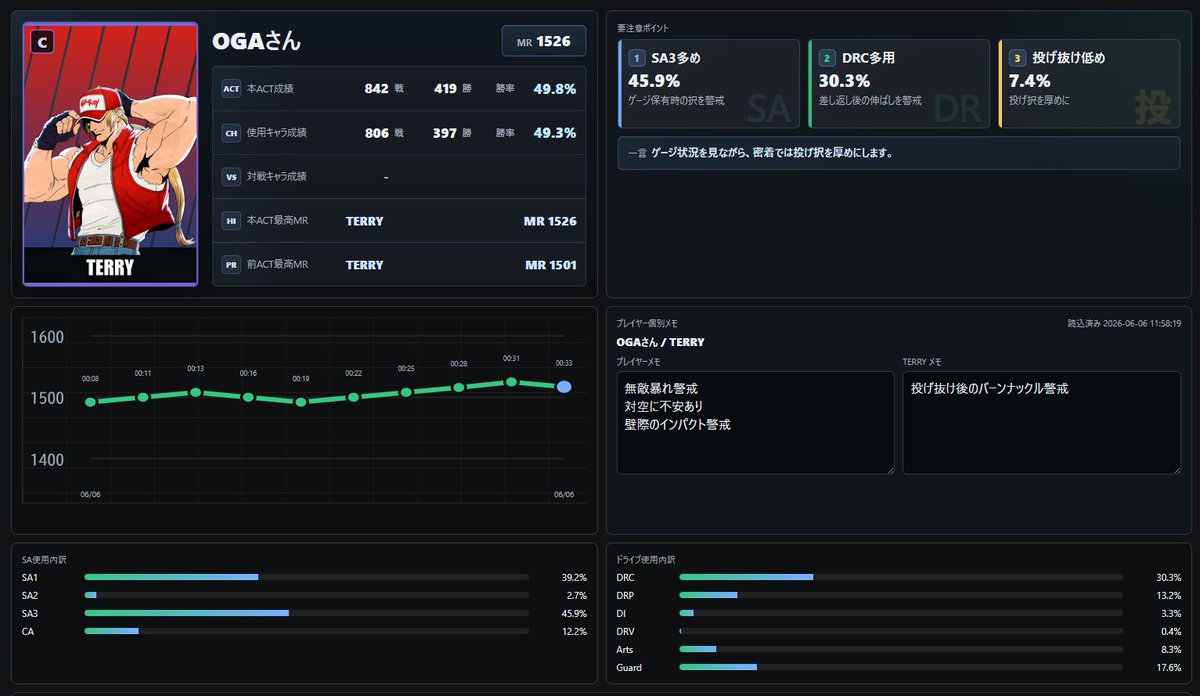Click the 1600 axis label on chart

tap(47, 337)
